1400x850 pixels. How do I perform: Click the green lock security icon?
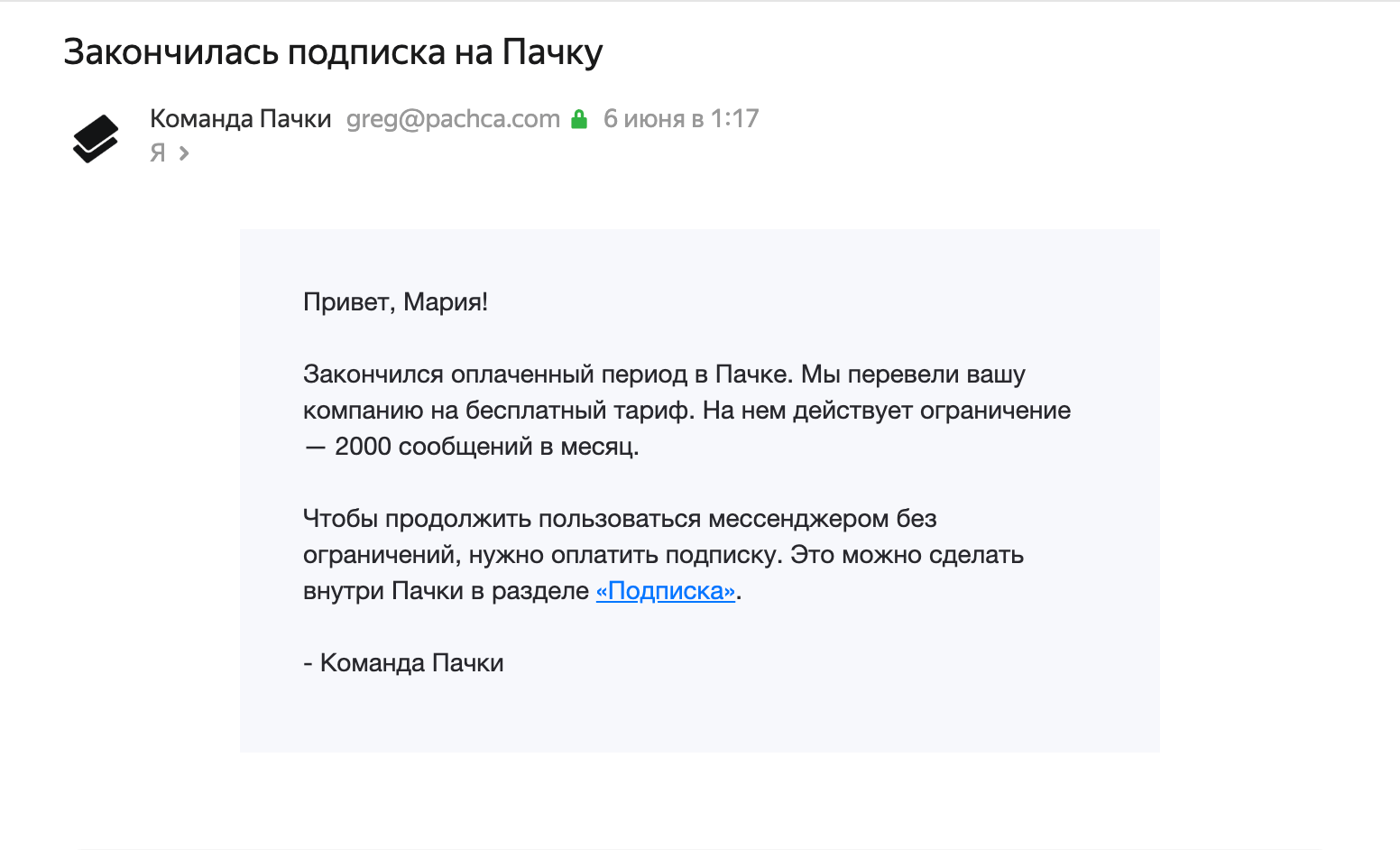[x=579, y=119]
